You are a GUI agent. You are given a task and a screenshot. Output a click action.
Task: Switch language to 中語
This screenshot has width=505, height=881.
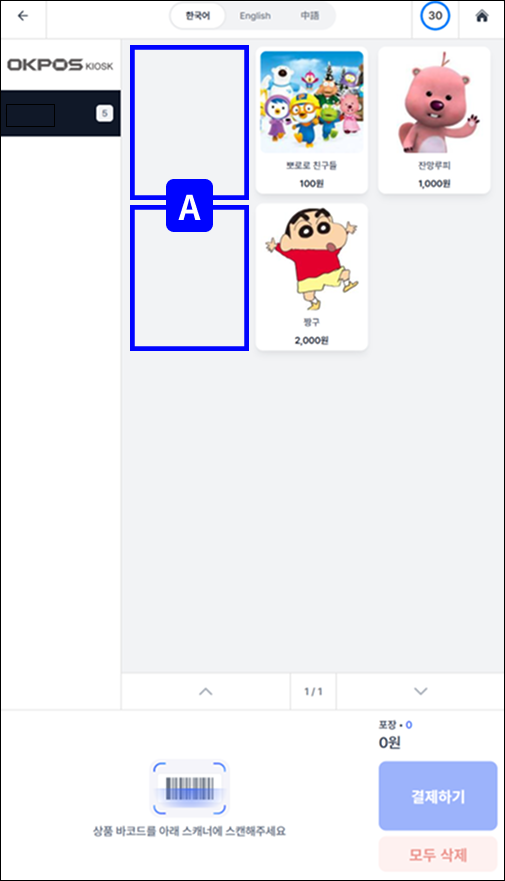coord(310,16)
